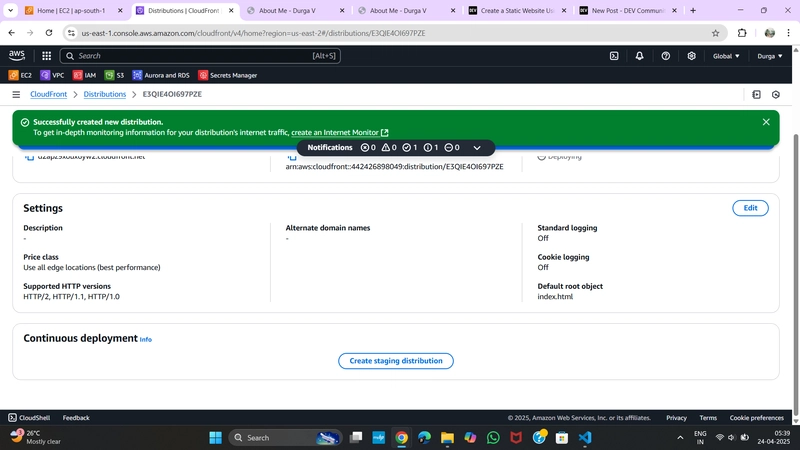Click the Windows taskbar Search box
This screenshot has width=800, height=450.
285,438
